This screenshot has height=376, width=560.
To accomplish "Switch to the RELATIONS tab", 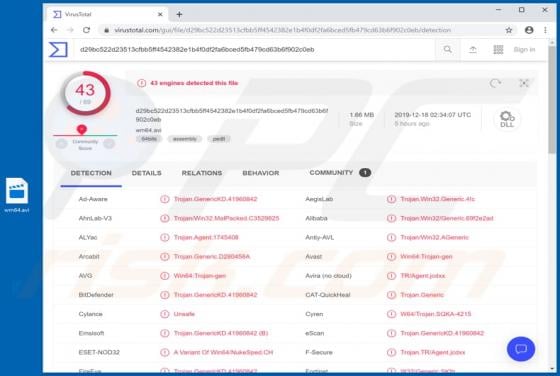I will coord(202,173).
